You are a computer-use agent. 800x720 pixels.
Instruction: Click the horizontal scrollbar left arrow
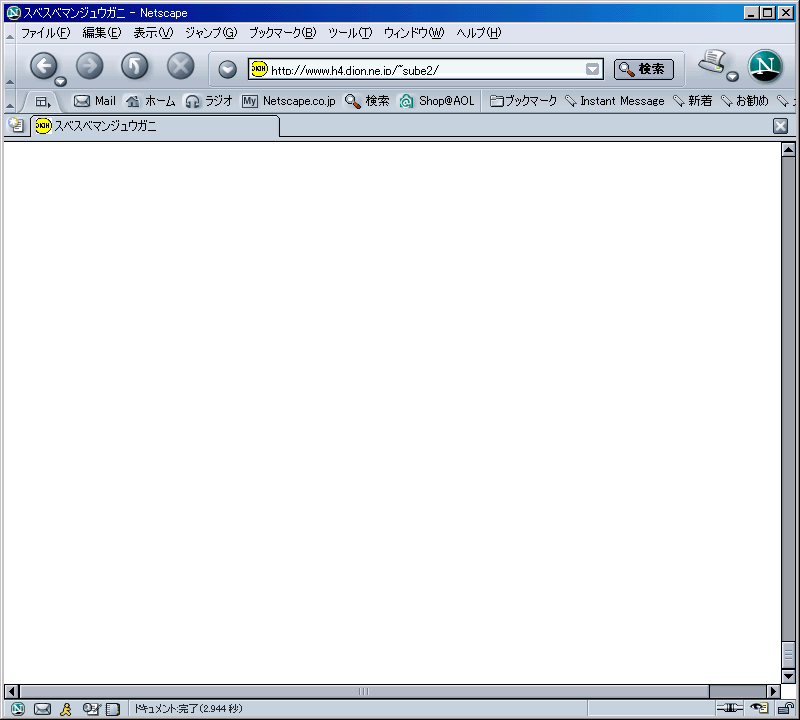coord(12,691)
